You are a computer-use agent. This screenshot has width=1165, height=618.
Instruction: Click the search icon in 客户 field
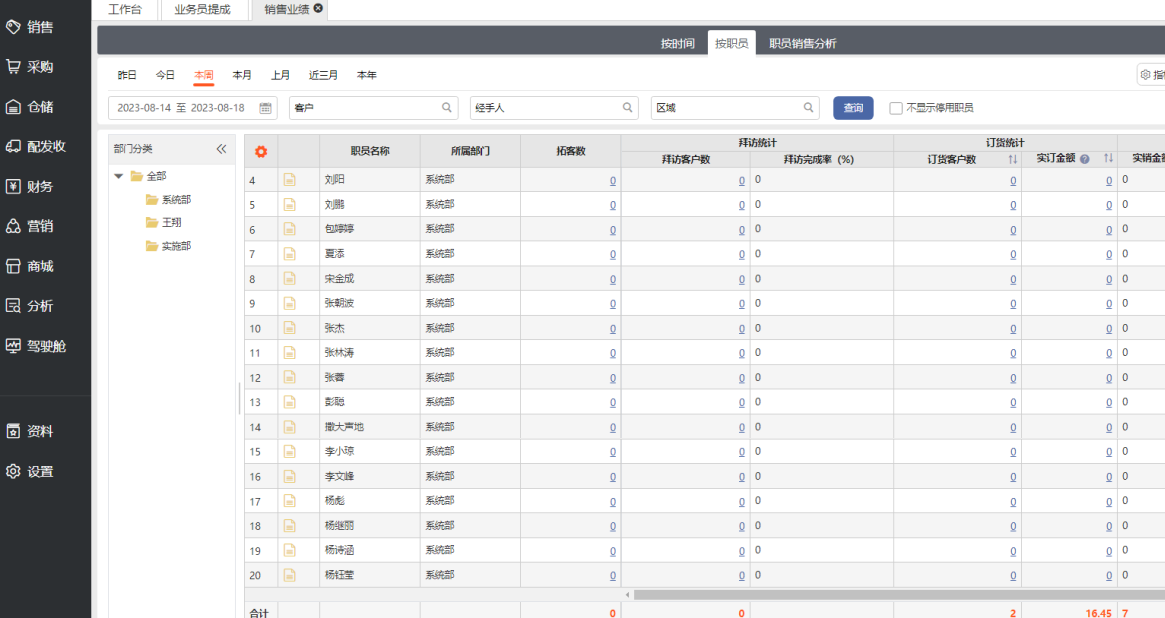pyautogui.click(x=447, y=108)
